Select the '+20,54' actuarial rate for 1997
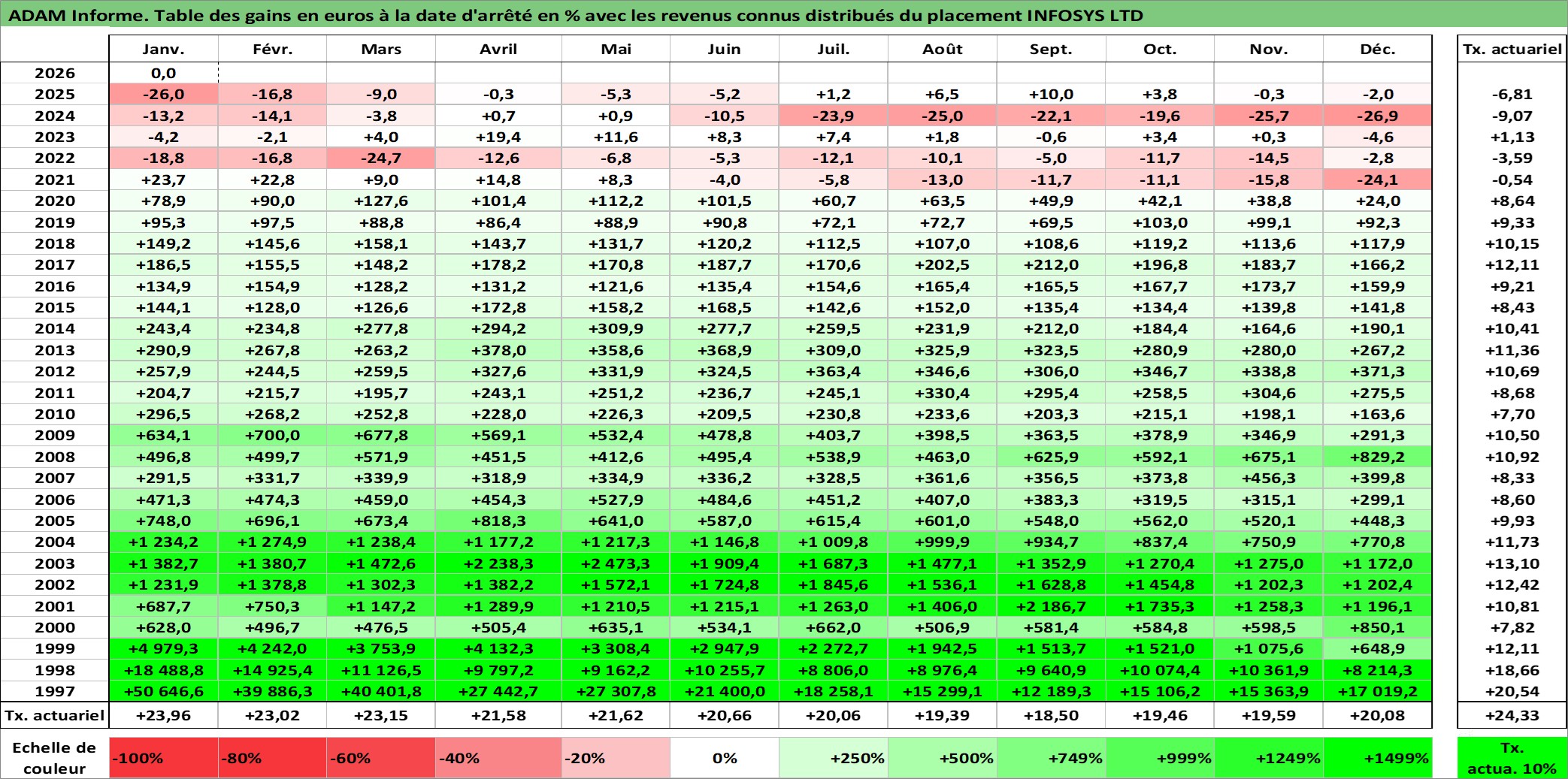Screen dimensions: 1568x779 (1512, 692)
